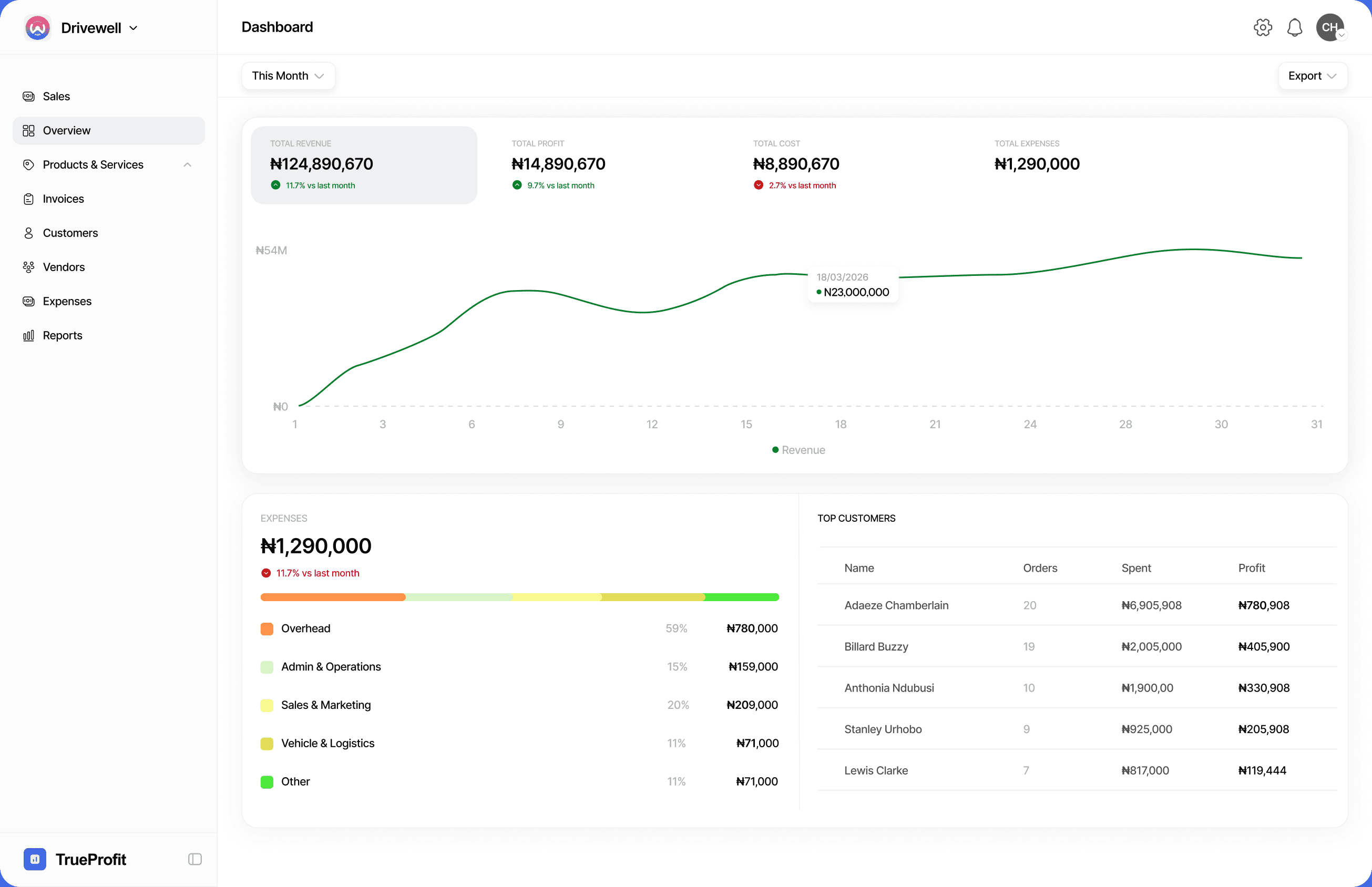Click the Overview grid icon

pyautogui.click(x=28, y=131)
